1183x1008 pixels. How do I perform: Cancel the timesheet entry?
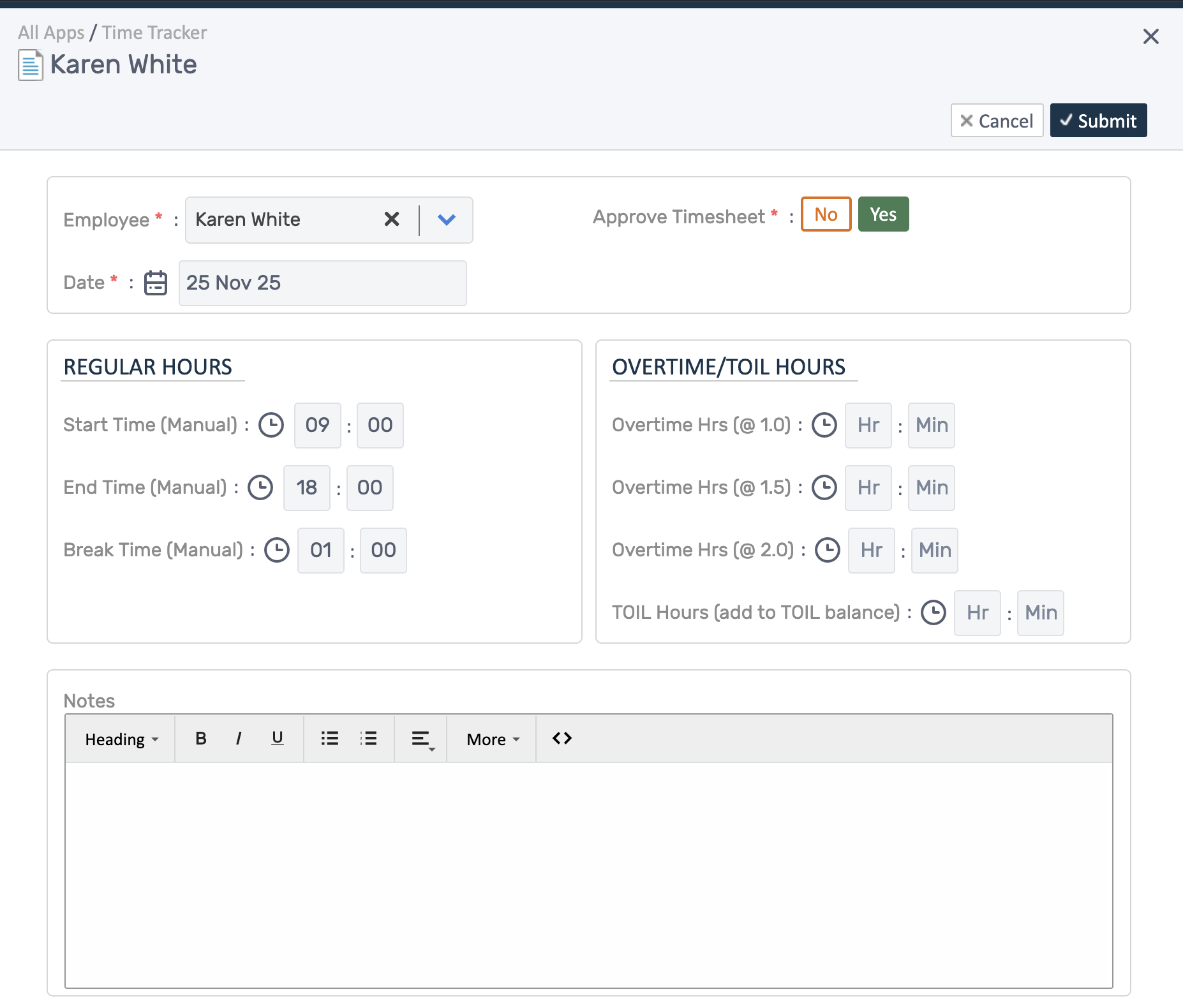(x=997, y=120)
